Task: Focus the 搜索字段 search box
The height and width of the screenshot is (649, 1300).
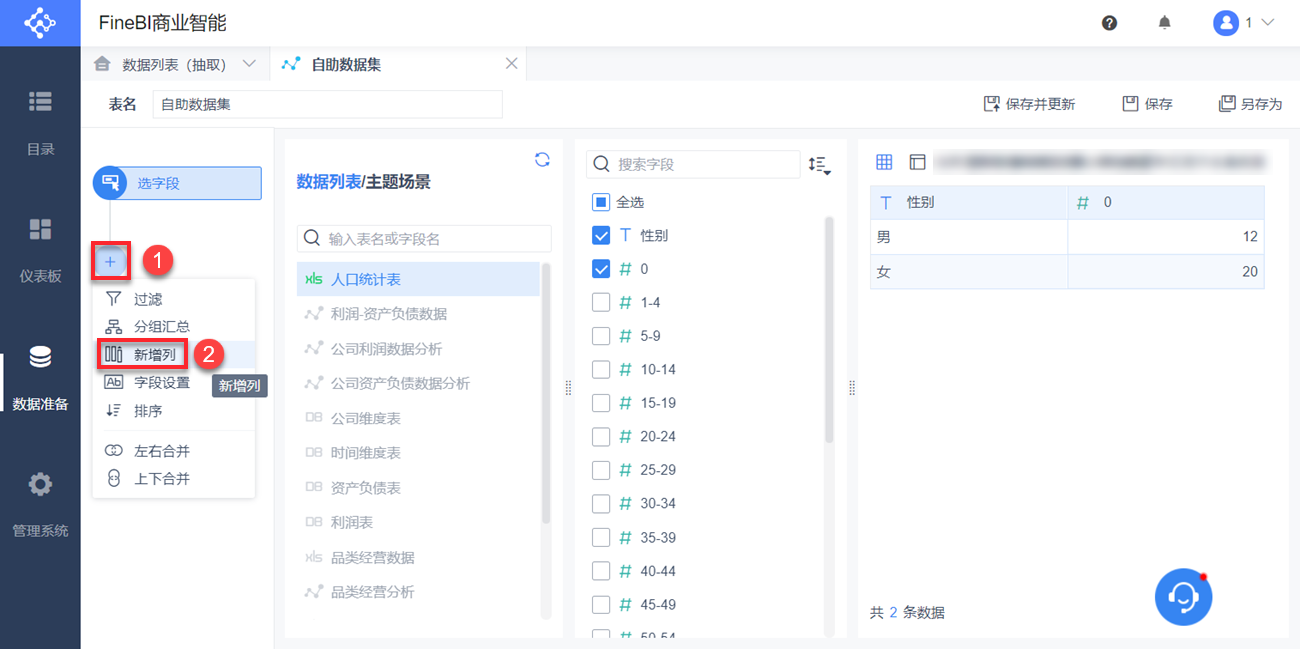Action: click(x=693, y=164)
